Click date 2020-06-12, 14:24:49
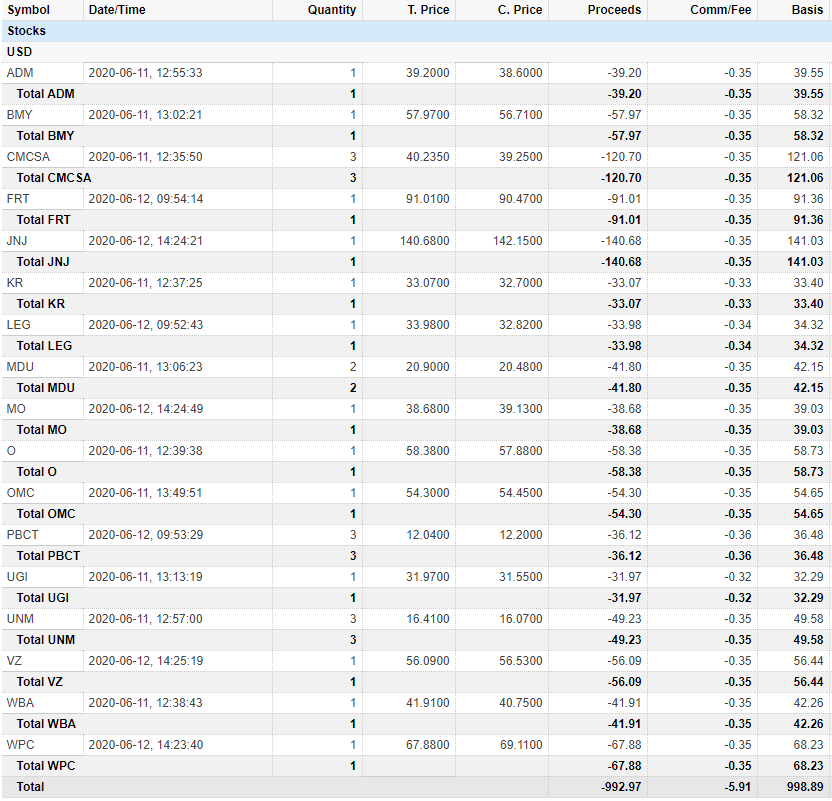 tap(145, 409)
